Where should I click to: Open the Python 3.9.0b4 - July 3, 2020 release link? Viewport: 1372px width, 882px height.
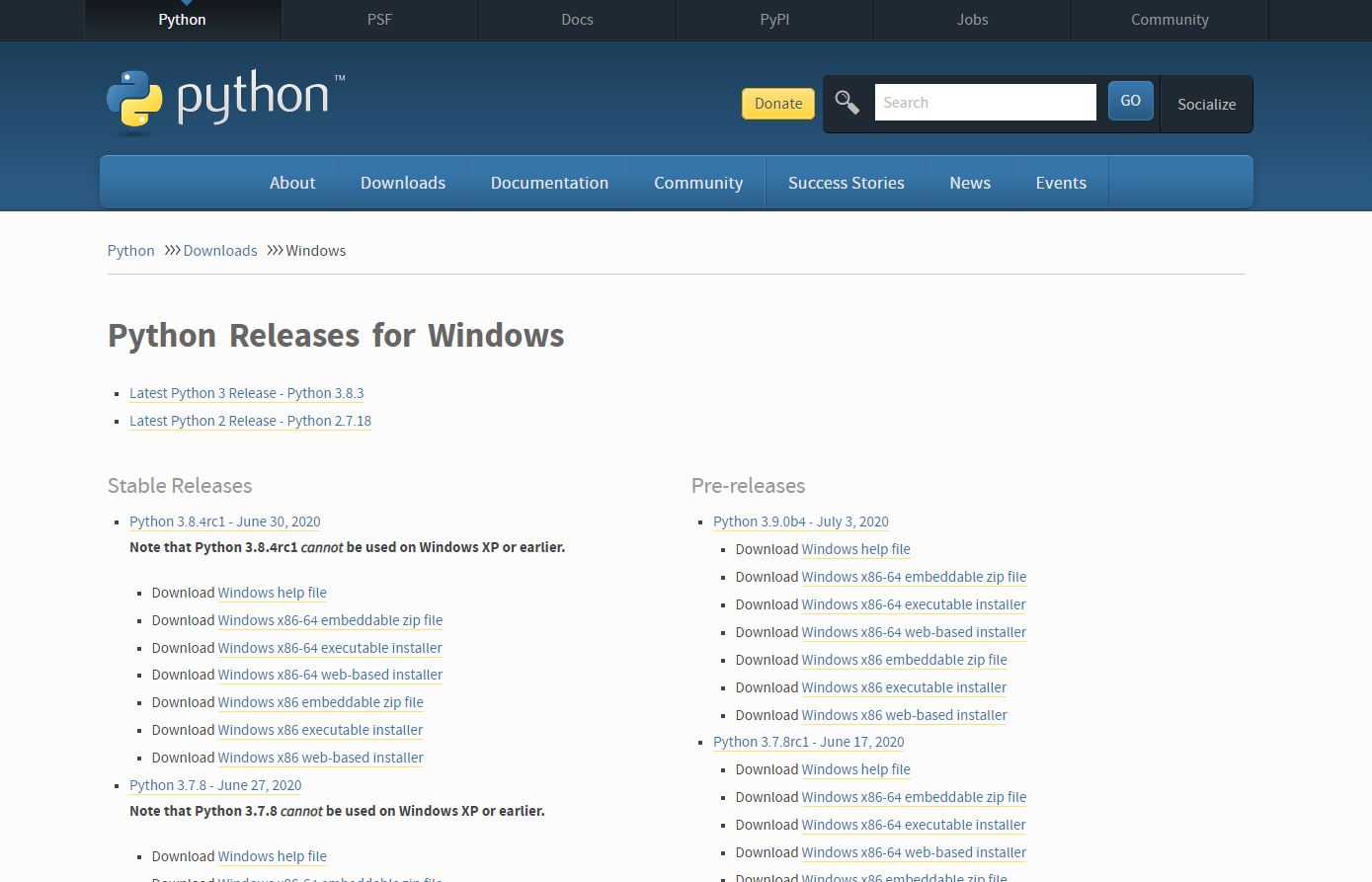pyautogui.click(x=801, y=521)
